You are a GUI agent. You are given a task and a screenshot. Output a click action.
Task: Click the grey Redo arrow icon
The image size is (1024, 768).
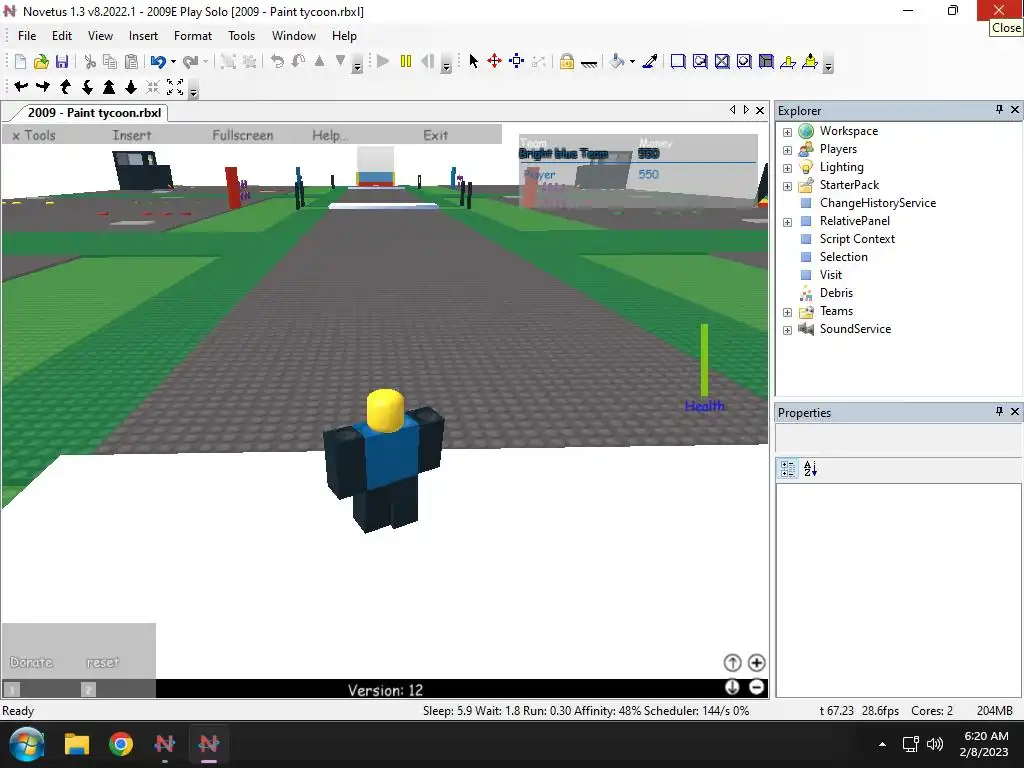[x=190, y=61]
